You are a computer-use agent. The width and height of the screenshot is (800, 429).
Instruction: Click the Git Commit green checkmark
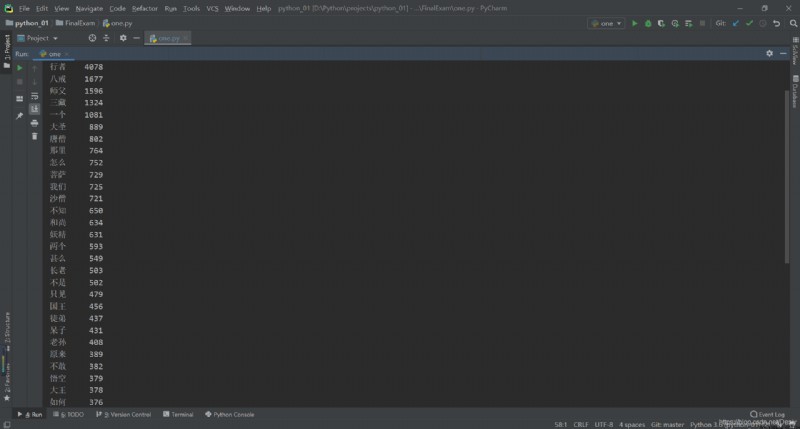click(749, 23)
